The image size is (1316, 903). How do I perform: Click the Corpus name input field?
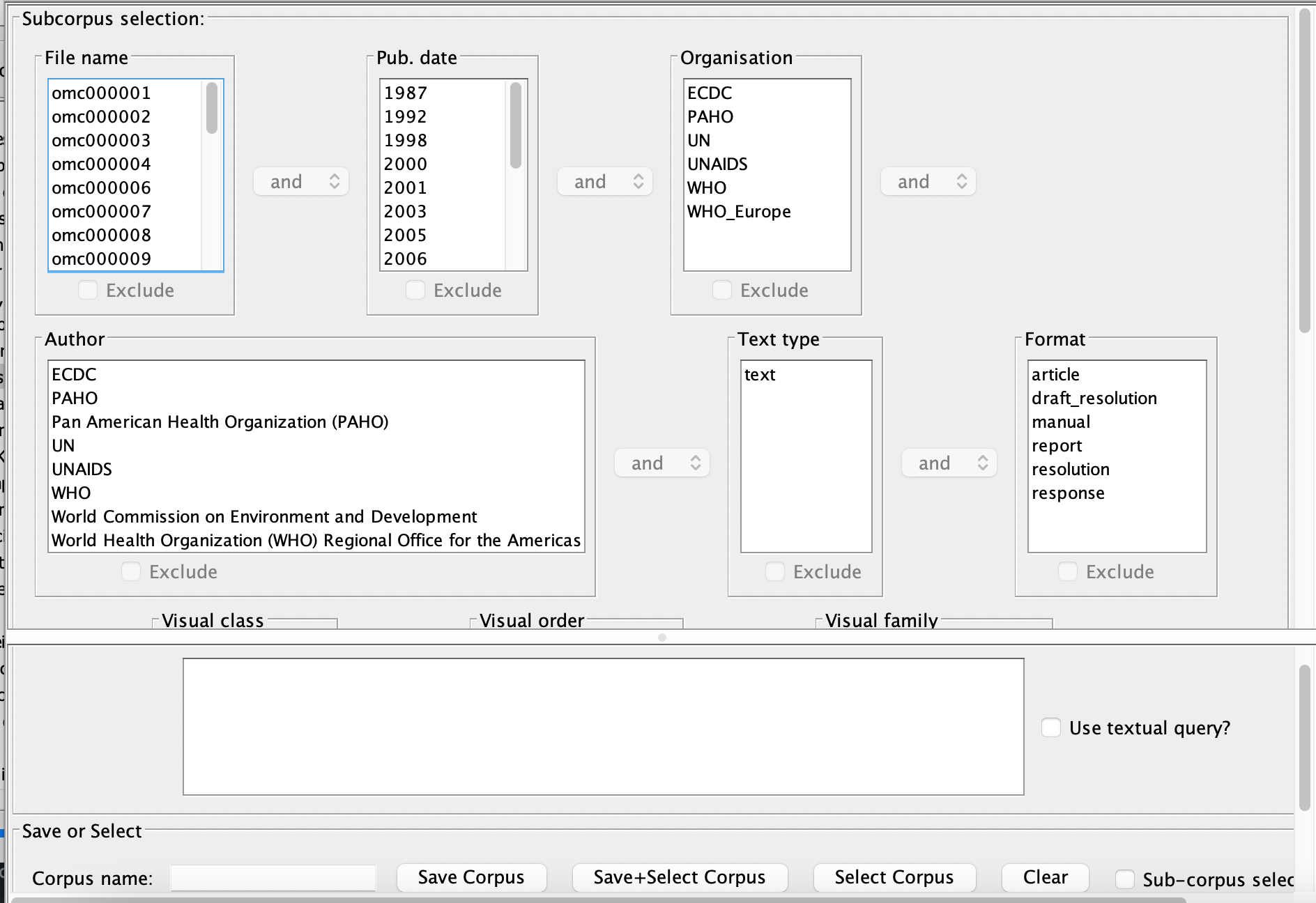pyautogui.click(x=273, y=878)
